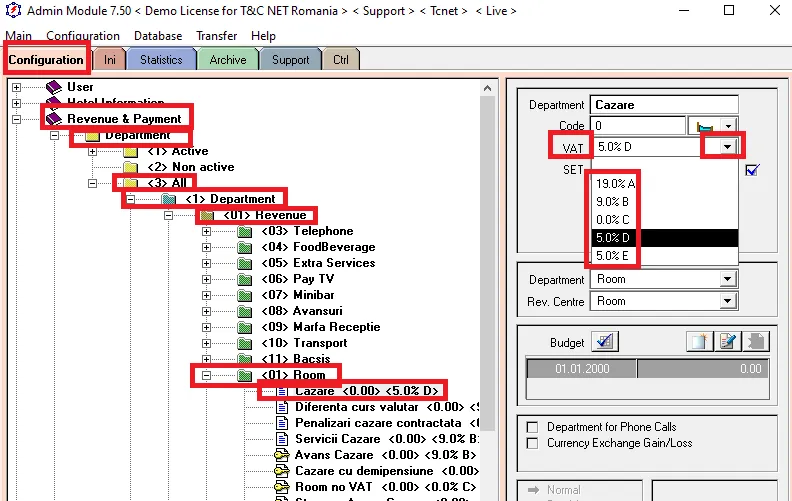
Task: Select highlighted 5.0% D VAT option
Action: pos(664,238)
